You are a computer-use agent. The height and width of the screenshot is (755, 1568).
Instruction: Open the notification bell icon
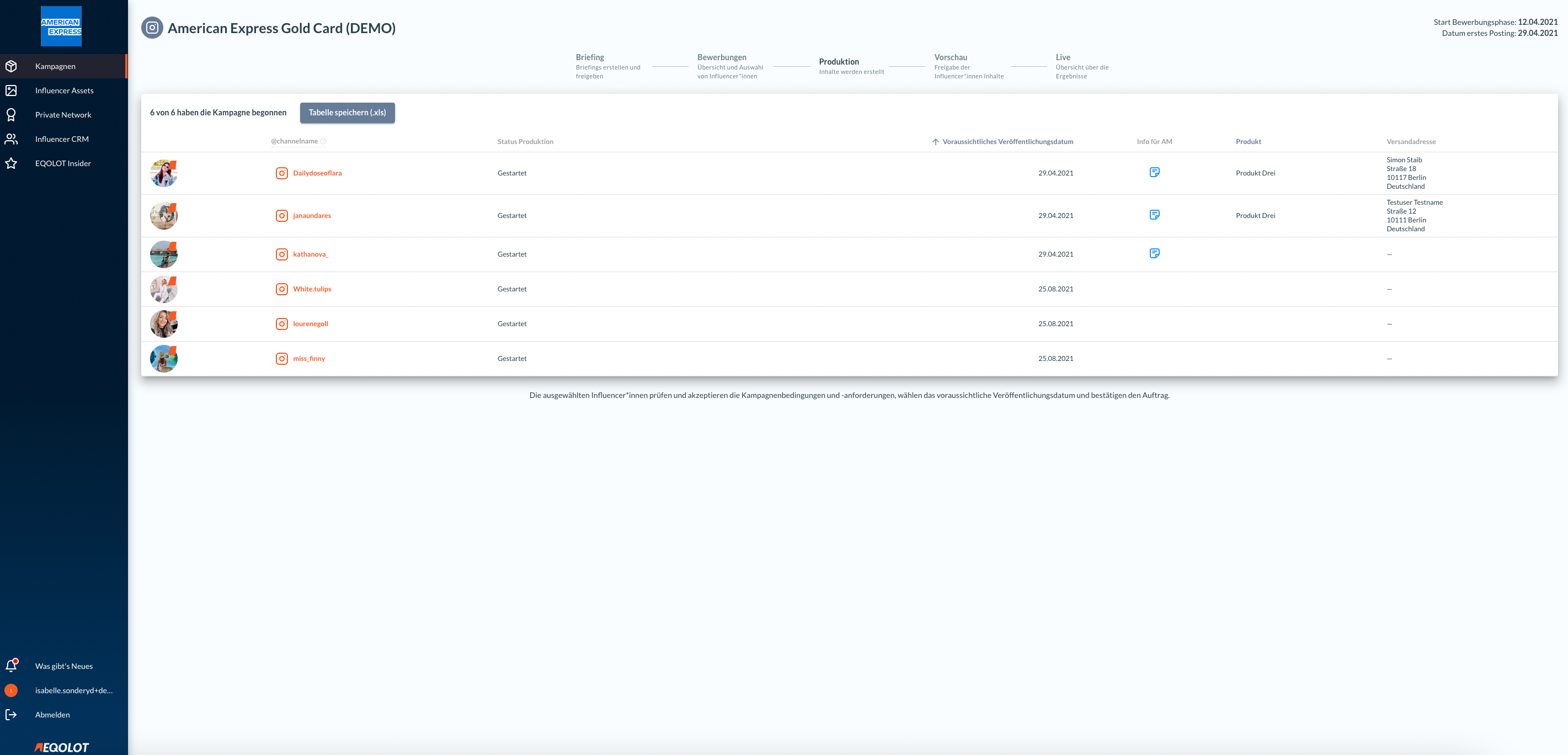click(11, 666)
